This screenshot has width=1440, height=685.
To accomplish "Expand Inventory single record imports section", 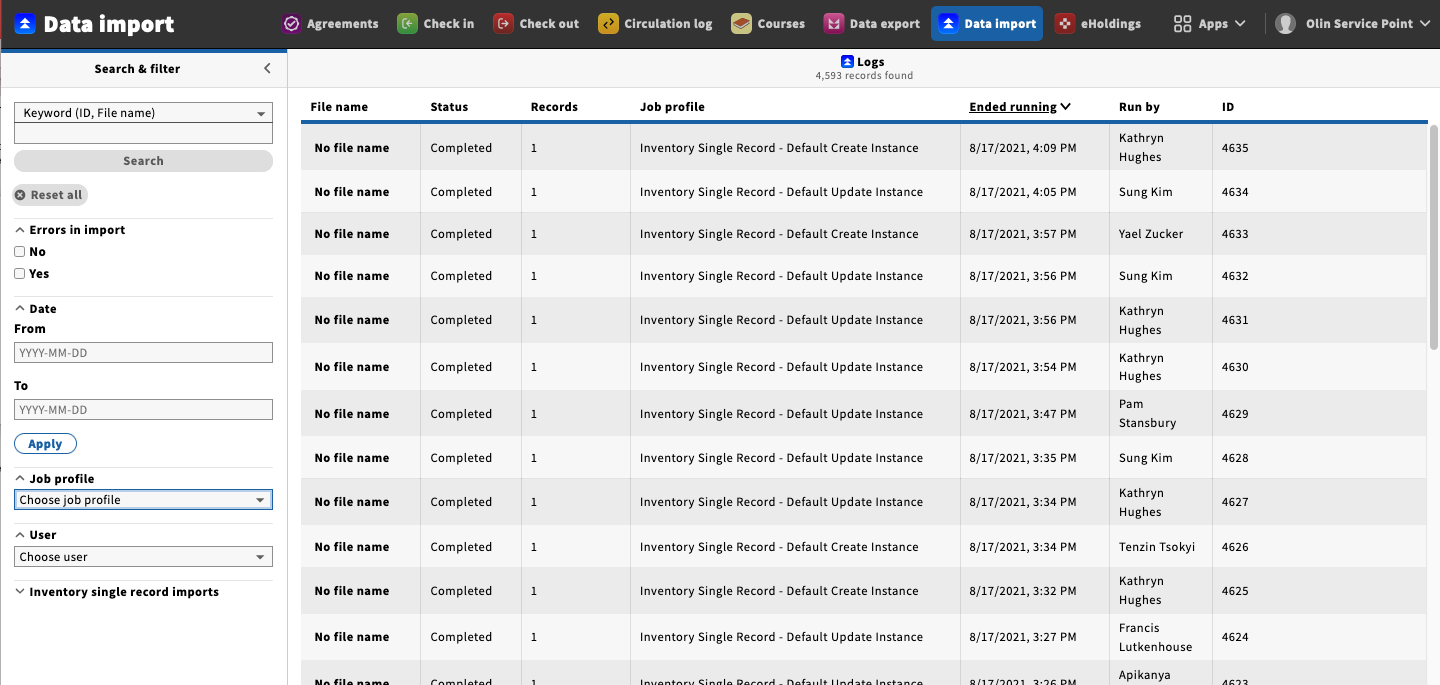I will coord(117,592).
